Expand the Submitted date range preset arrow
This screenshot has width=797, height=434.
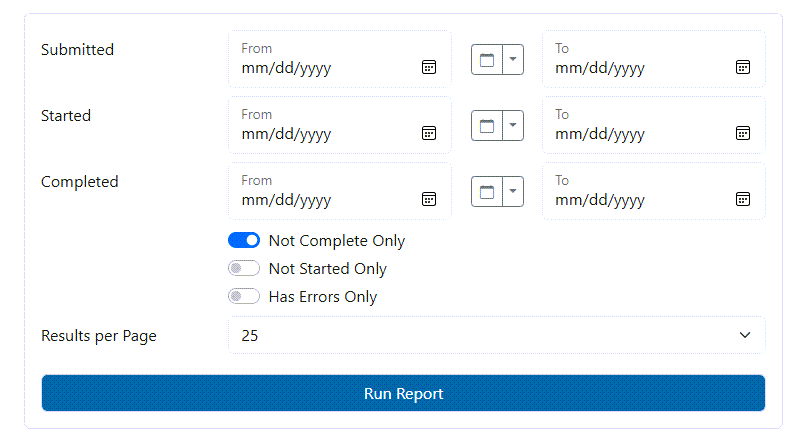pyautogui.click(x=513, y=60)
